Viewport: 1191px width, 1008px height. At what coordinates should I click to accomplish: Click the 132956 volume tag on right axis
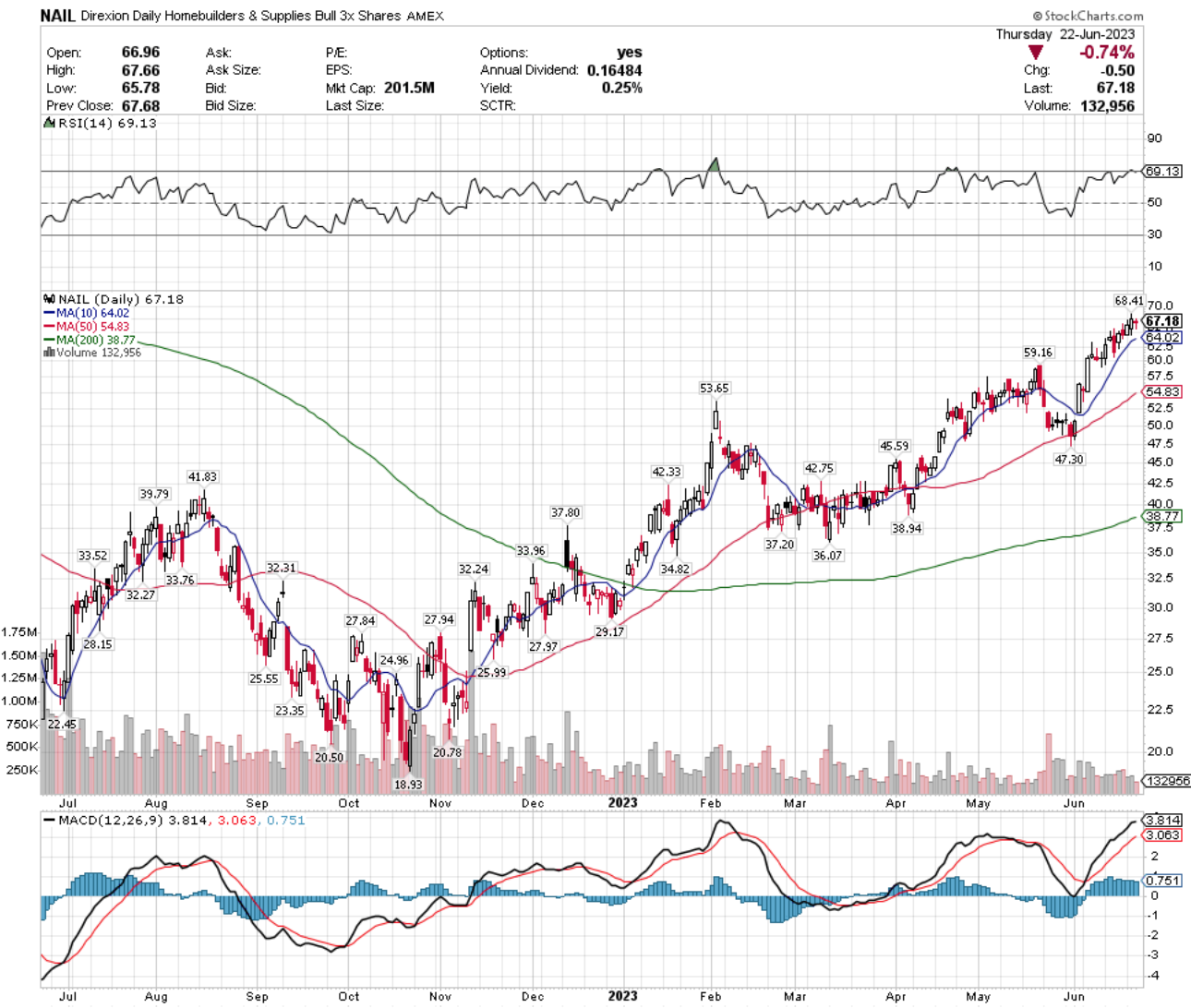click(1168, 781)
